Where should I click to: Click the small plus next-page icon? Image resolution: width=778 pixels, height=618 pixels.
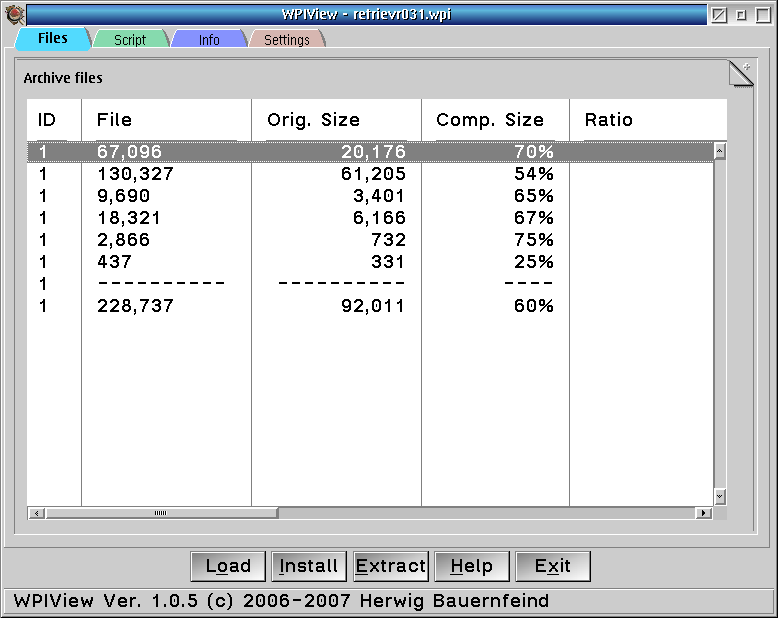point(746,66)
